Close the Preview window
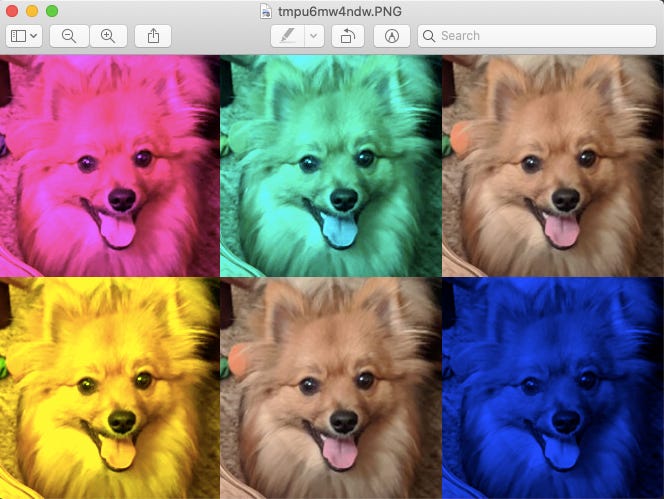 pyautogui.click(x=12, y=11)
